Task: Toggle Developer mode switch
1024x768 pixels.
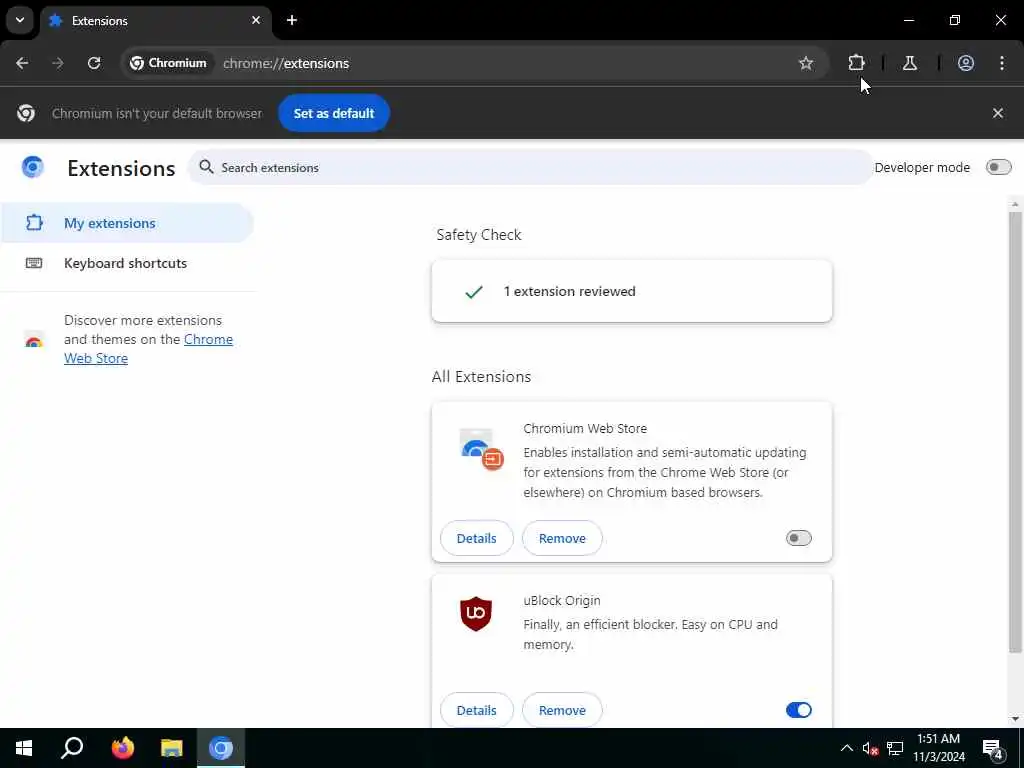Action: (999, 167)
